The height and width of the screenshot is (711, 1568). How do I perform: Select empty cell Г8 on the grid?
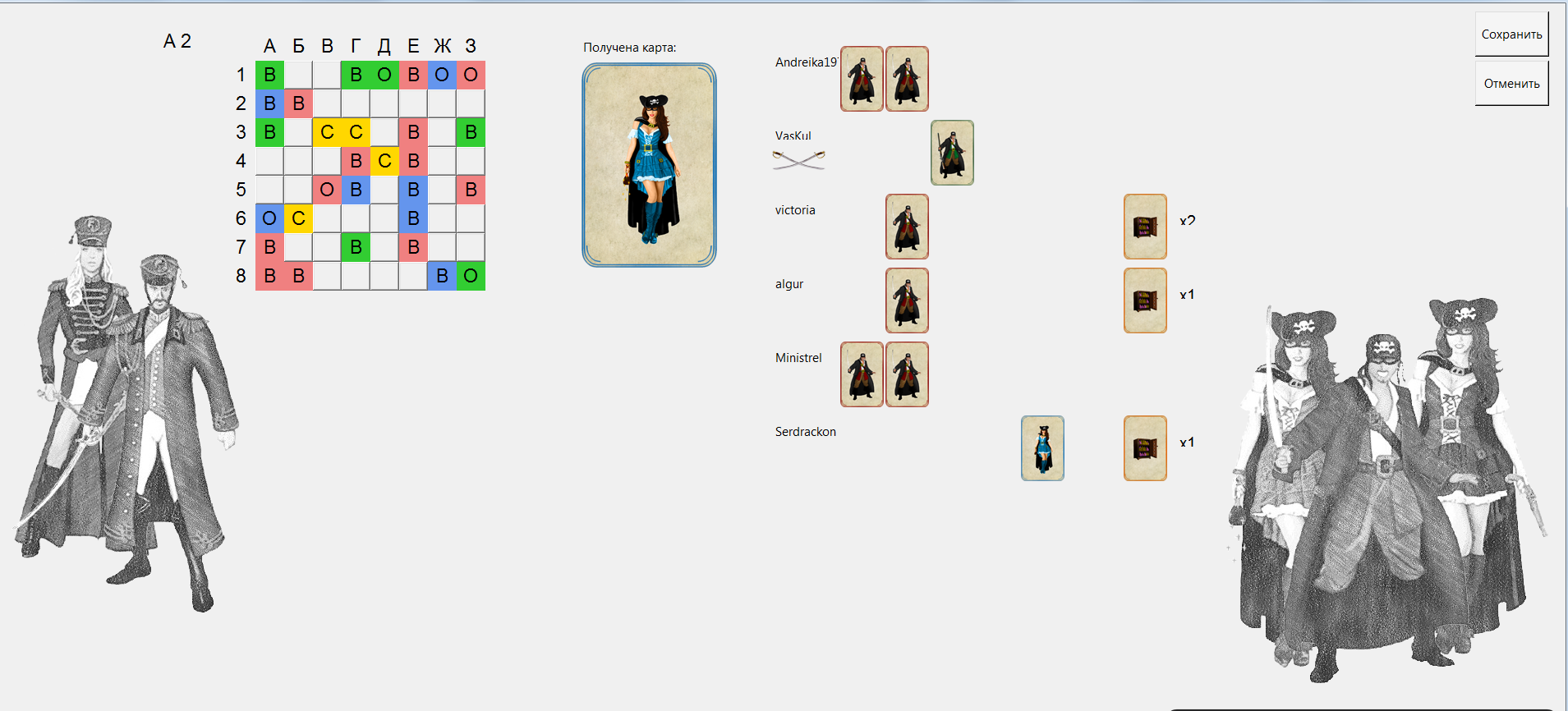point(356,276)
